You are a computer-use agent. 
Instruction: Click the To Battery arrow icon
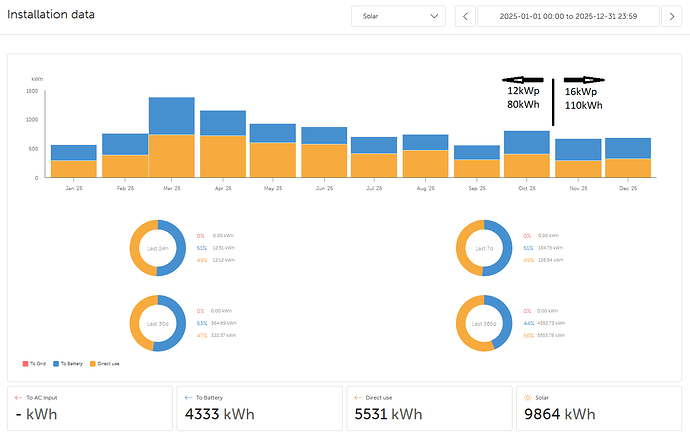tap(187, 397)
